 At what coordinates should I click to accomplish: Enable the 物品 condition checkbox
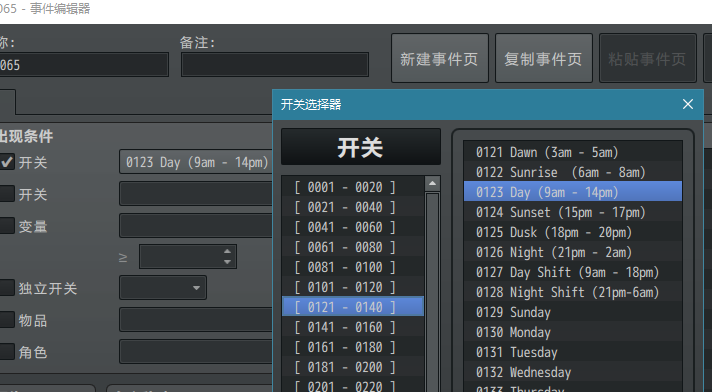(6, 320)
